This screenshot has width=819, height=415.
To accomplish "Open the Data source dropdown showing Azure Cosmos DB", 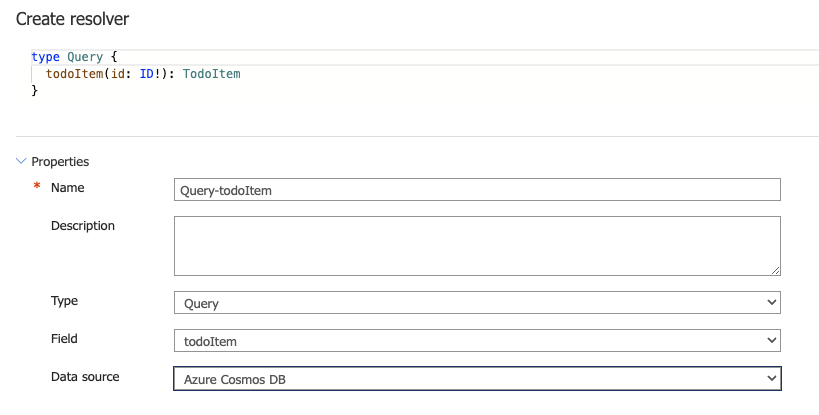I will point(477,379).
